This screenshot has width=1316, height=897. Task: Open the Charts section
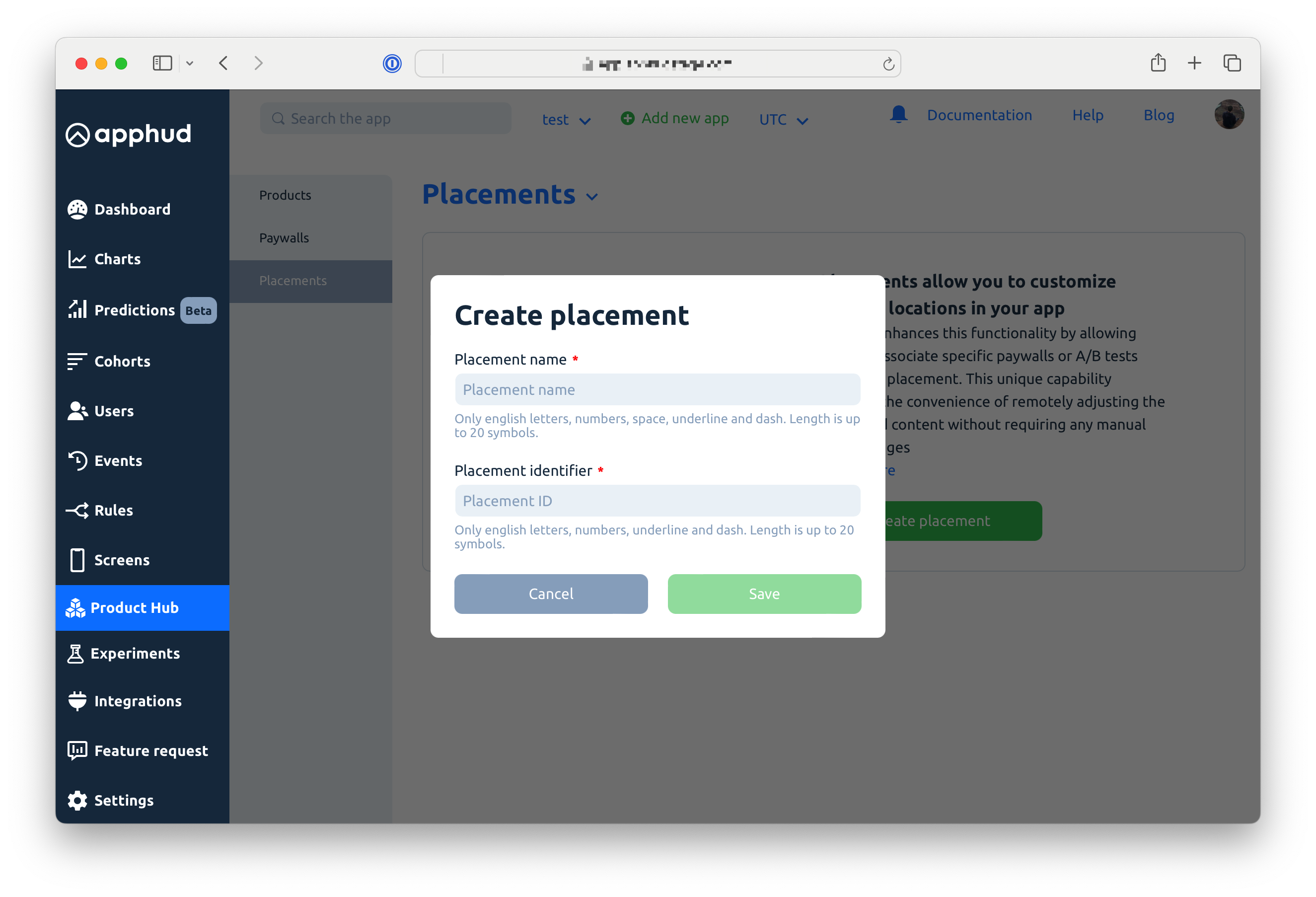(x=104, y=259)
